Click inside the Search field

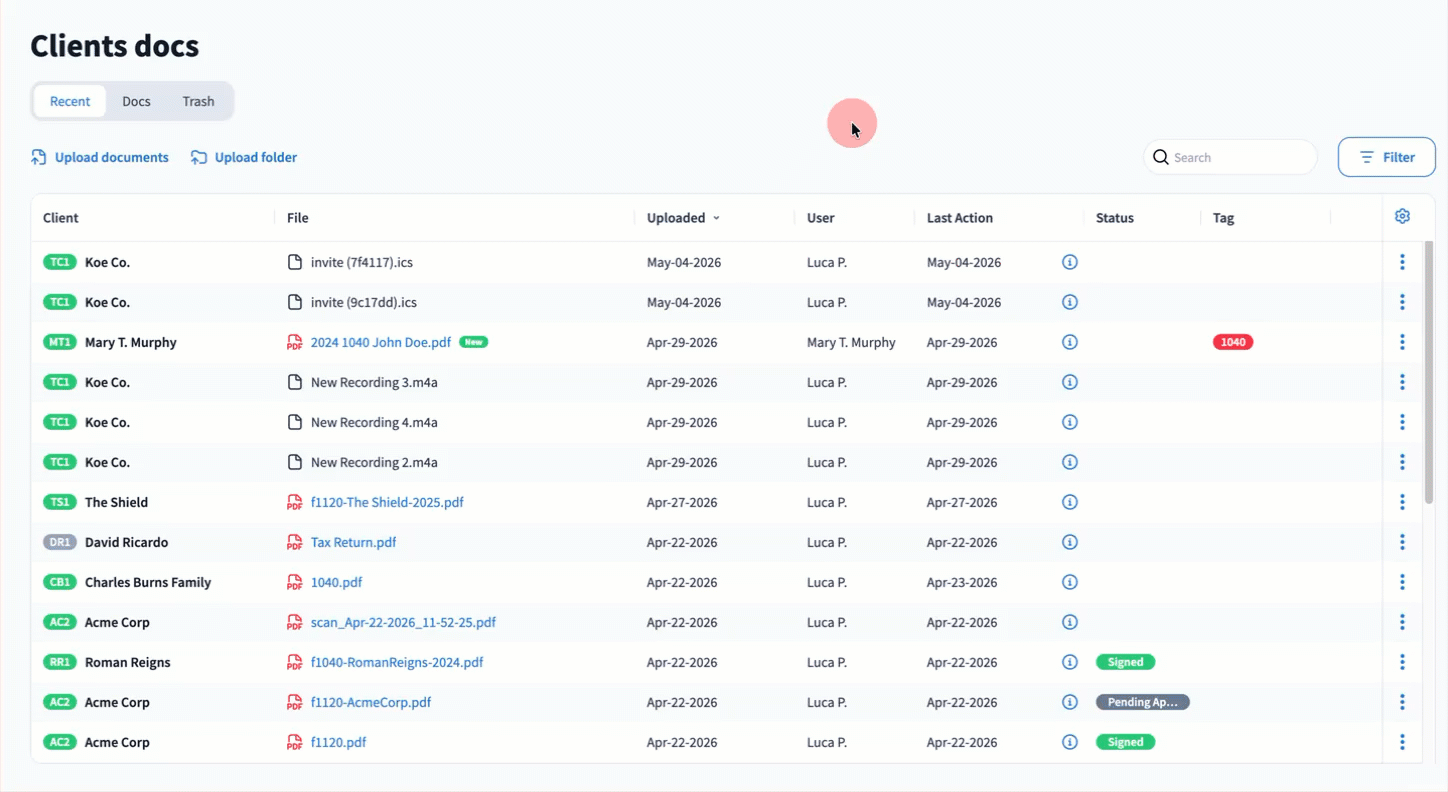[x=1230, y=157]
